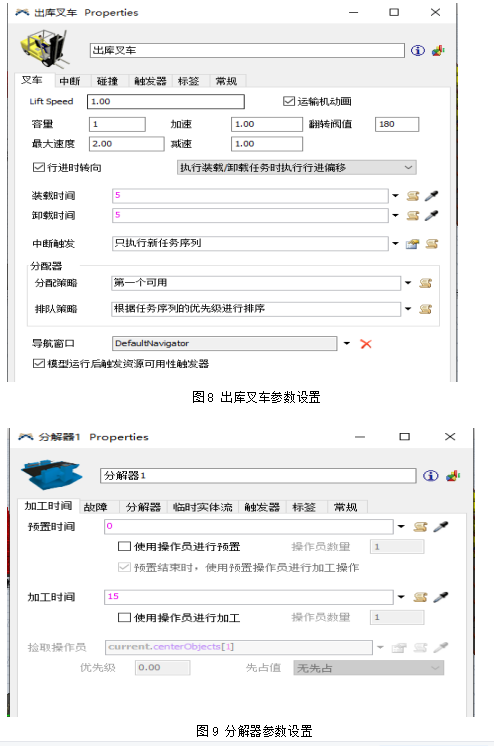Toggle 行进时转向 checkbox

[x=38, y=167]
